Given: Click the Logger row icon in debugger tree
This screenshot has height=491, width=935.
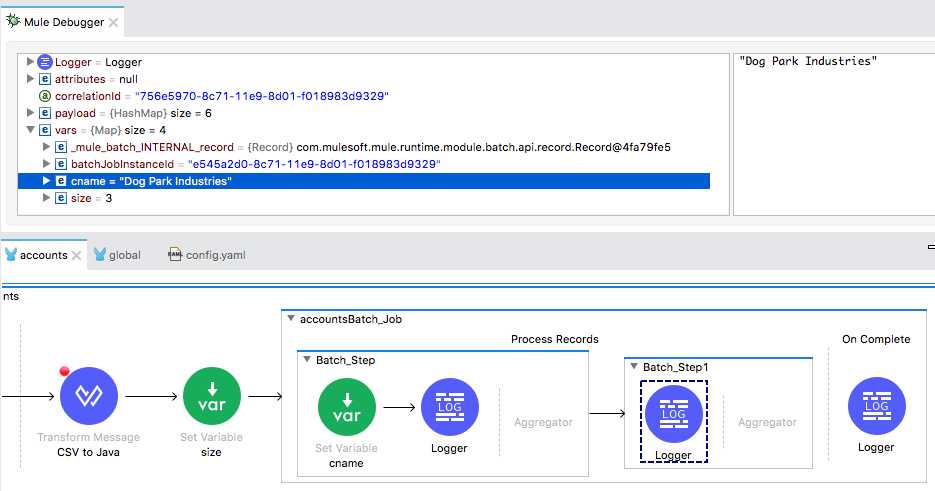Looking at the screenshot, I should (45, 62).
